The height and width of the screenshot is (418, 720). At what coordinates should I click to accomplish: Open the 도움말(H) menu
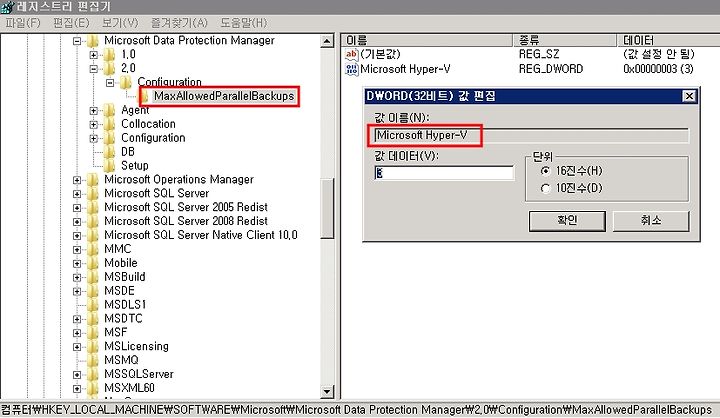click(x=243, y=23)
